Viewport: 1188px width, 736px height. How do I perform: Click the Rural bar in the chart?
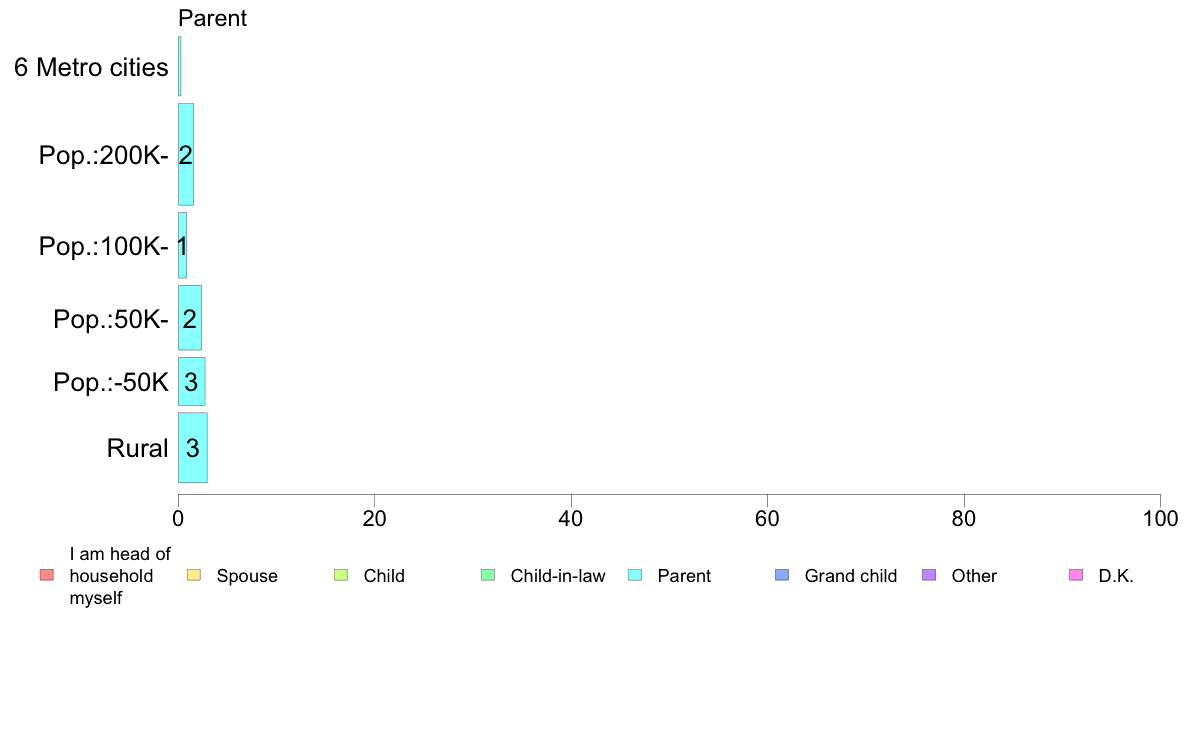coord(192,447)
